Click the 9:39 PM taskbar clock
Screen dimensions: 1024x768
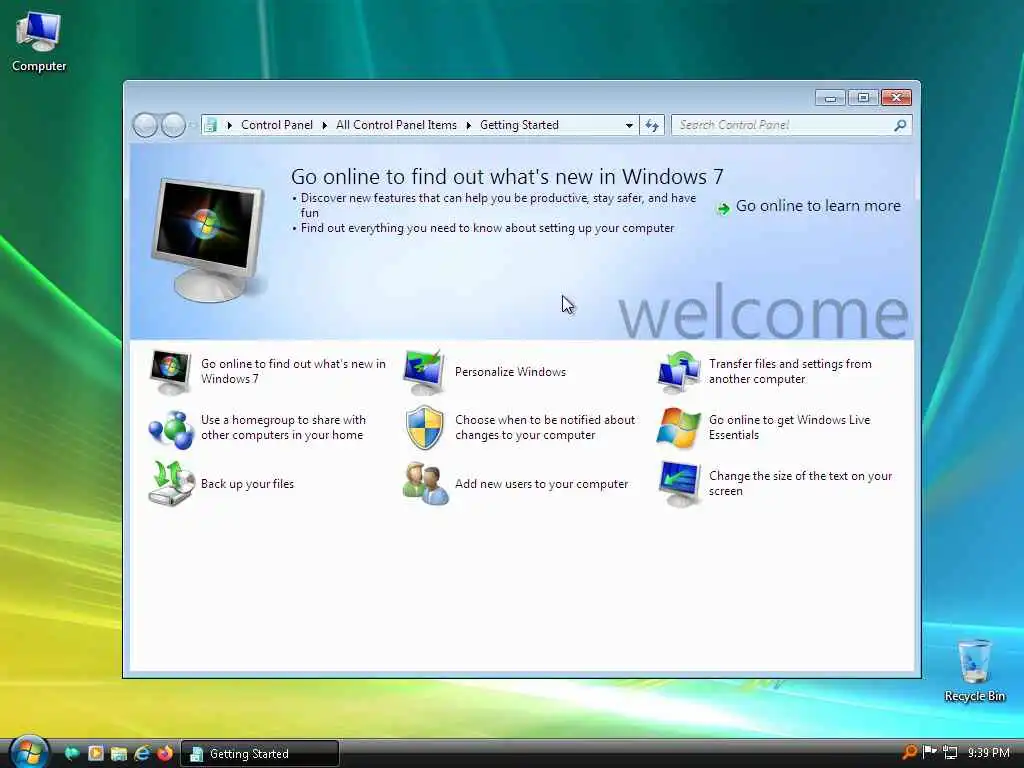tap(988, 753)
